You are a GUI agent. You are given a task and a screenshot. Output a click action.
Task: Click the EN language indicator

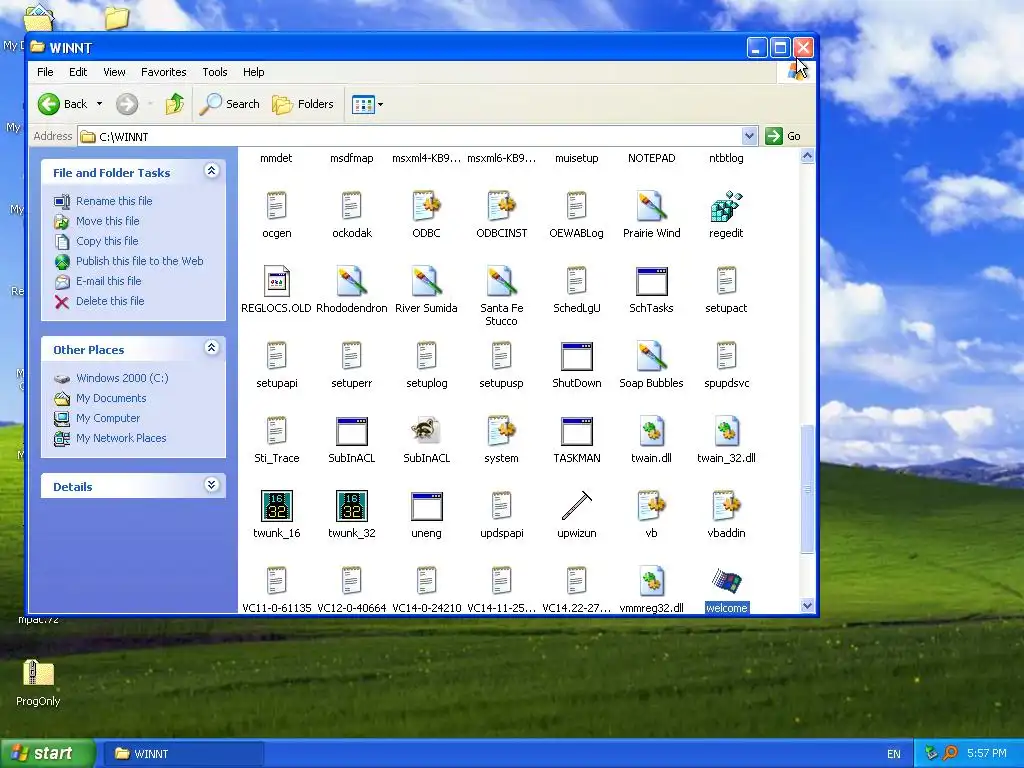coord(893,754)
